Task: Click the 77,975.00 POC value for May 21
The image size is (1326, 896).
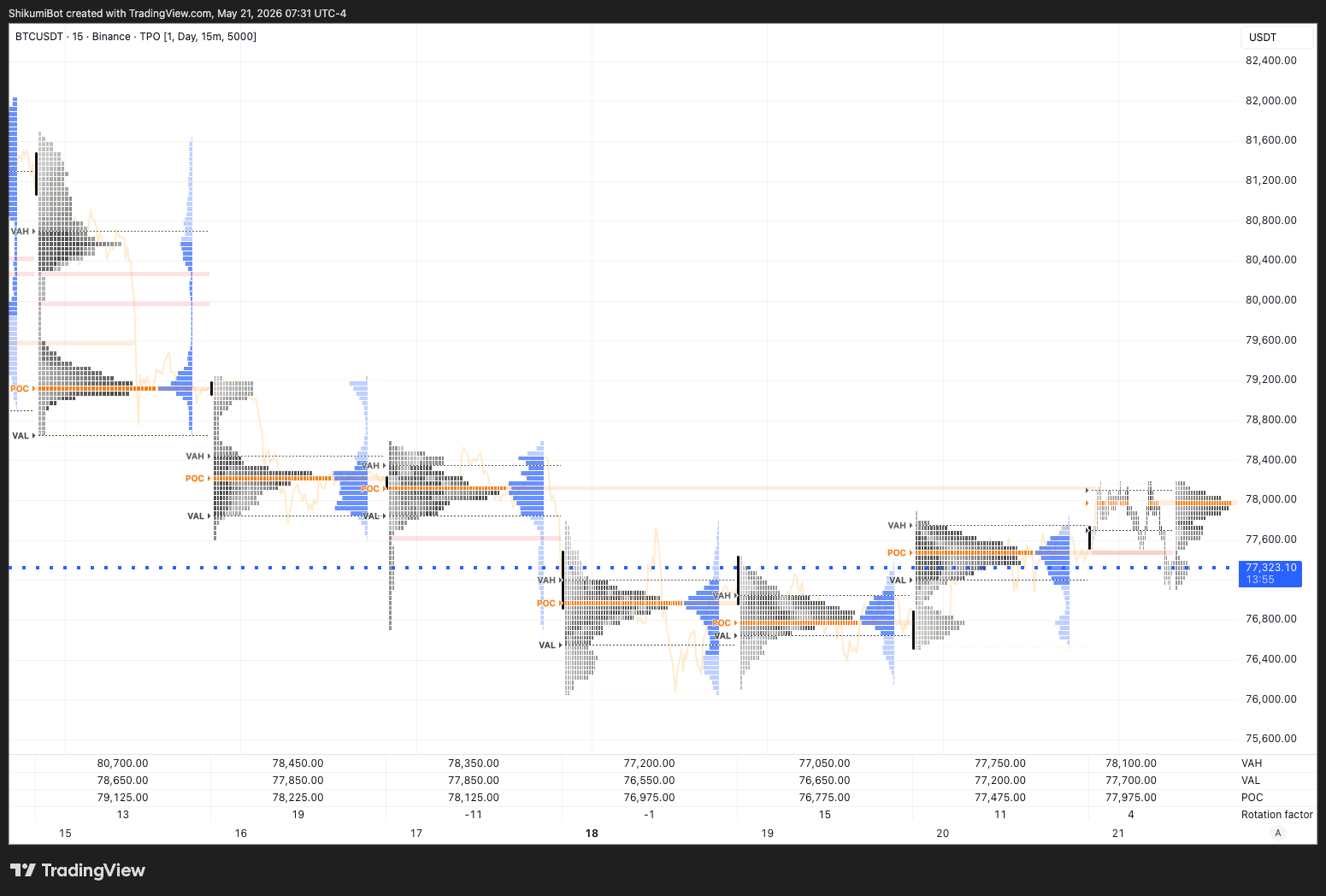Action: click(1130, 798)
